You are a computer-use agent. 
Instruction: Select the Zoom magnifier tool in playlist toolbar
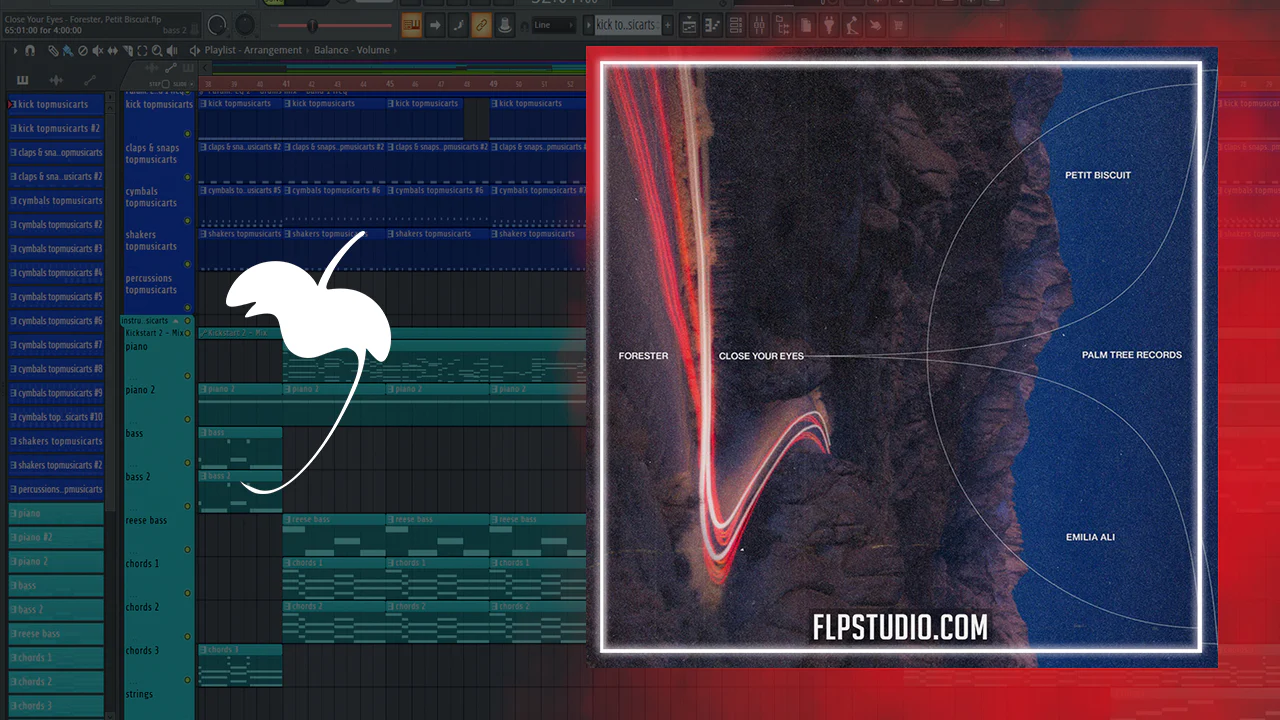[158, 50]
